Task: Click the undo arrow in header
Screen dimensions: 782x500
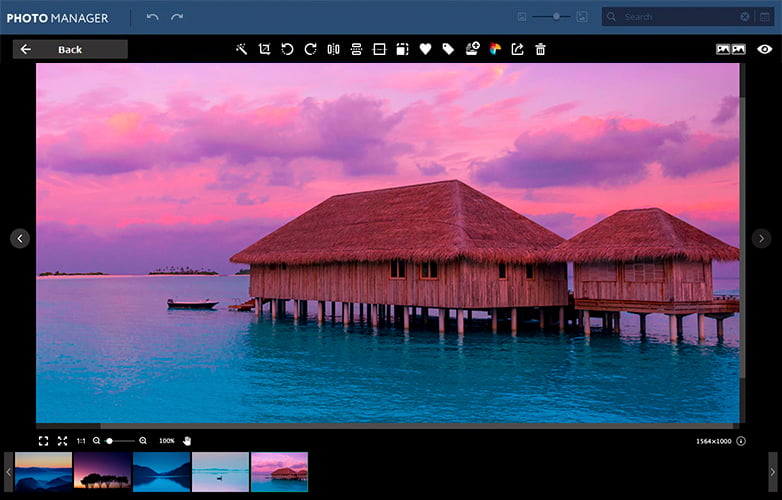Action: pyautogui.click(x=153, y=17)
